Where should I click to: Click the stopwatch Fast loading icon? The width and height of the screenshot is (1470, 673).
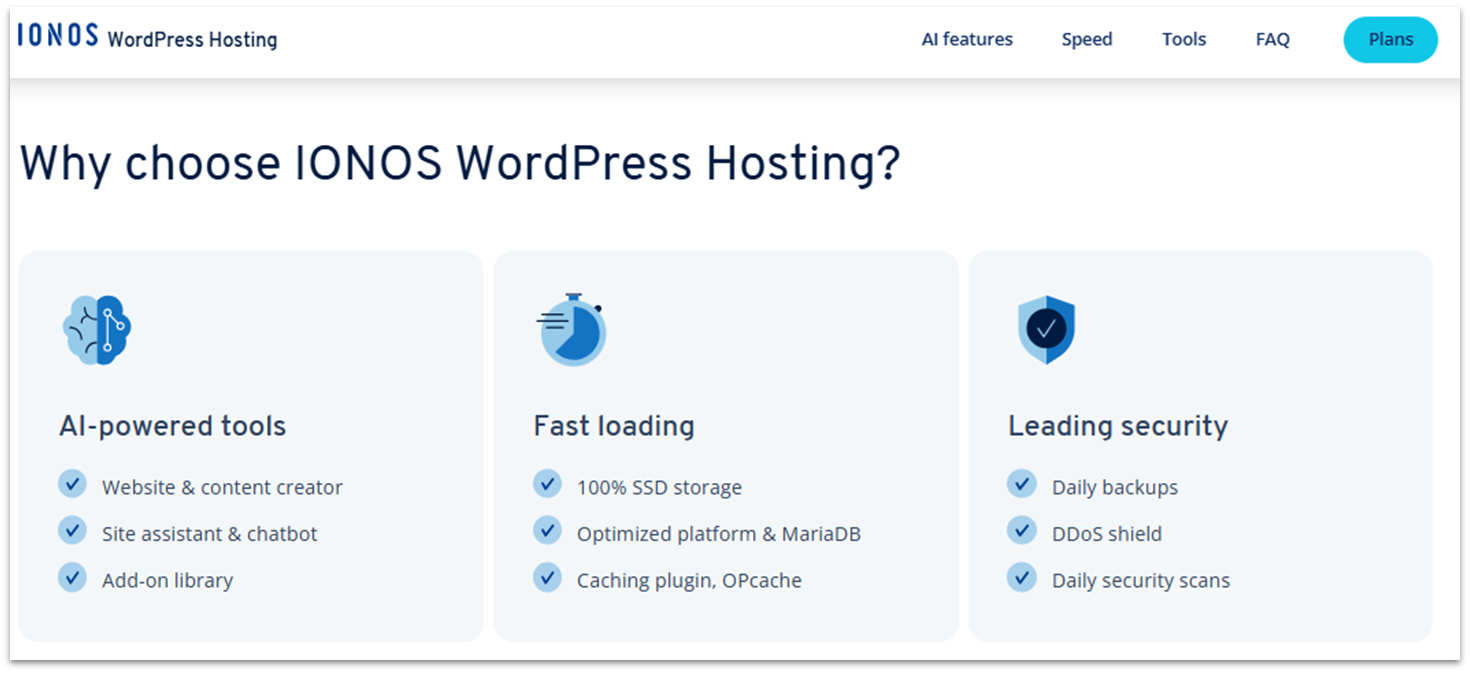(571, 330)
